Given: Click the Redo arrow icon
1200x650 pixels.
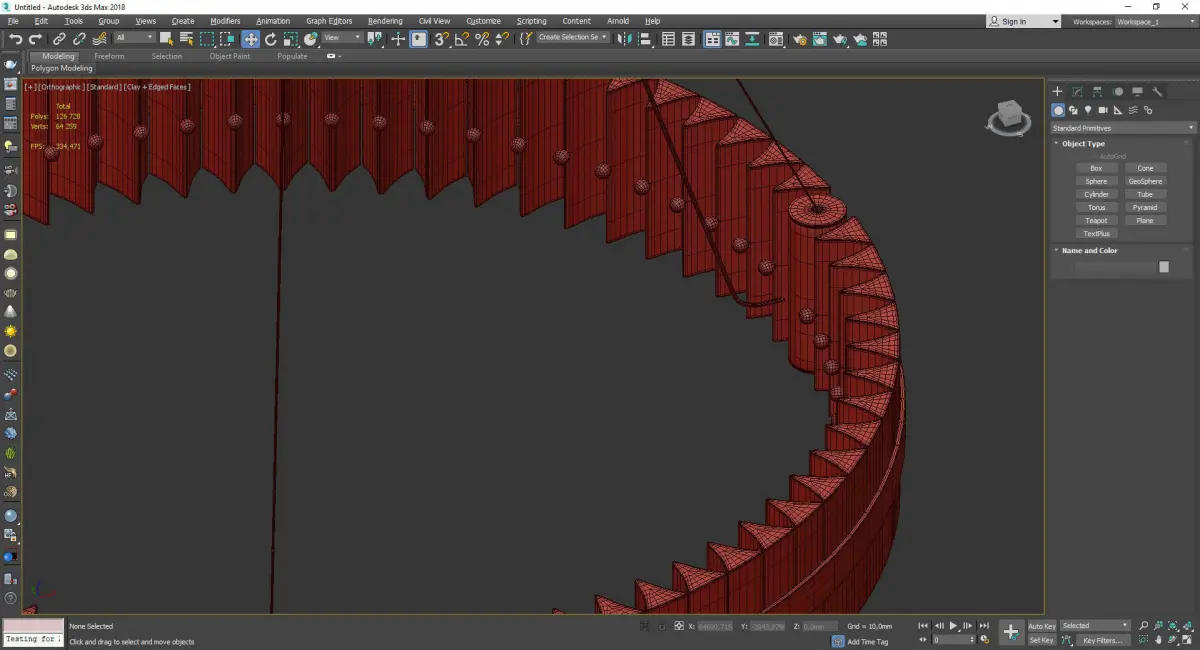Looking at the screenshot, I should coord(36,39).
